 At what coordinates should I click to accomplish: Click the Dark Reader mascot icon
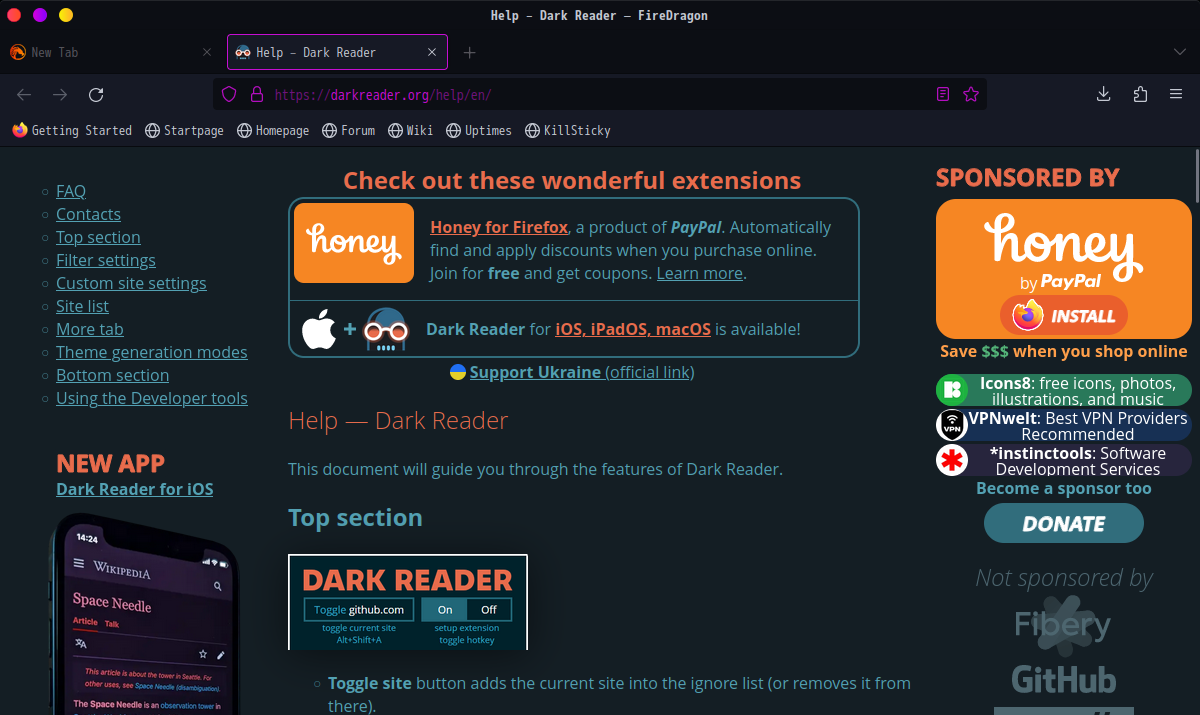[387, 328]
